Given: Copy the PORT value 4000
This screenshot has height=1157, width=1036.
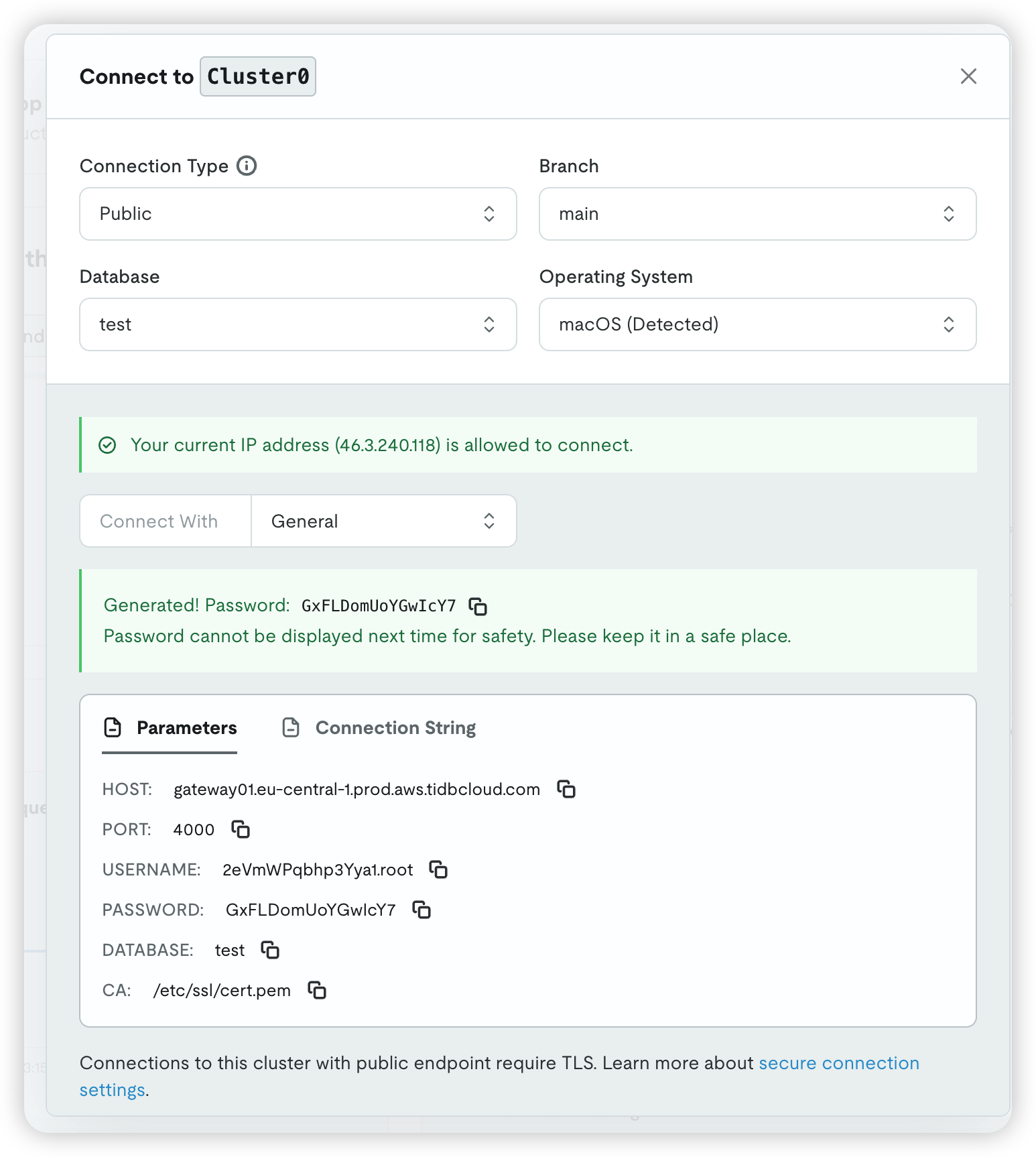Looking at the screenshot, I should 241,829.
